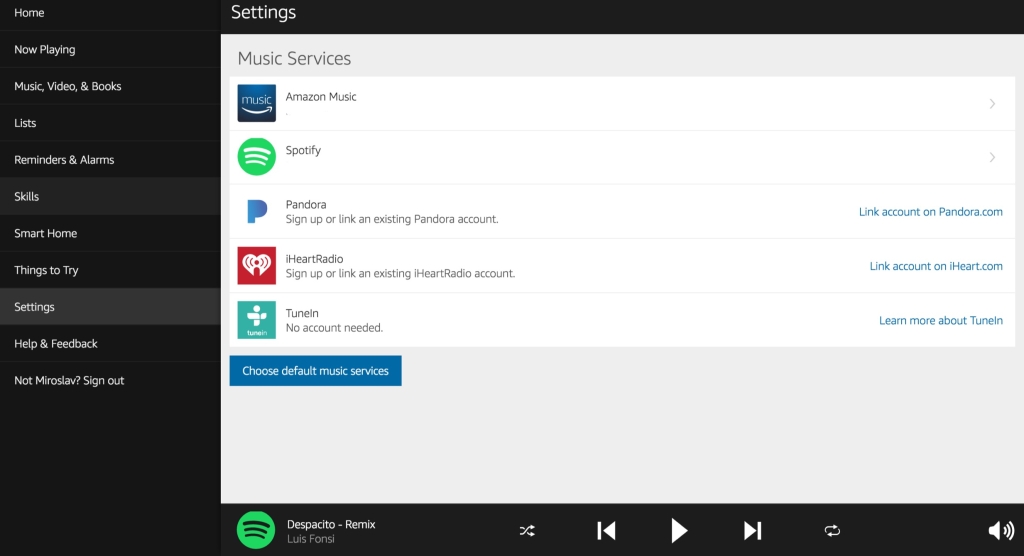Image resolution: width=1024 pixels, height=556 pixels.
Task: Click Choose default music services button
Action: pos(315,371)
